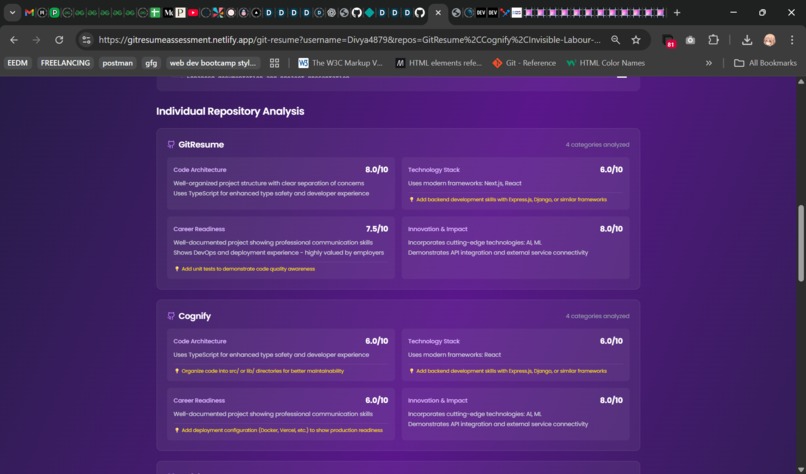Reload the current page
Screen dimensions: 806x474
click(59, 40)
